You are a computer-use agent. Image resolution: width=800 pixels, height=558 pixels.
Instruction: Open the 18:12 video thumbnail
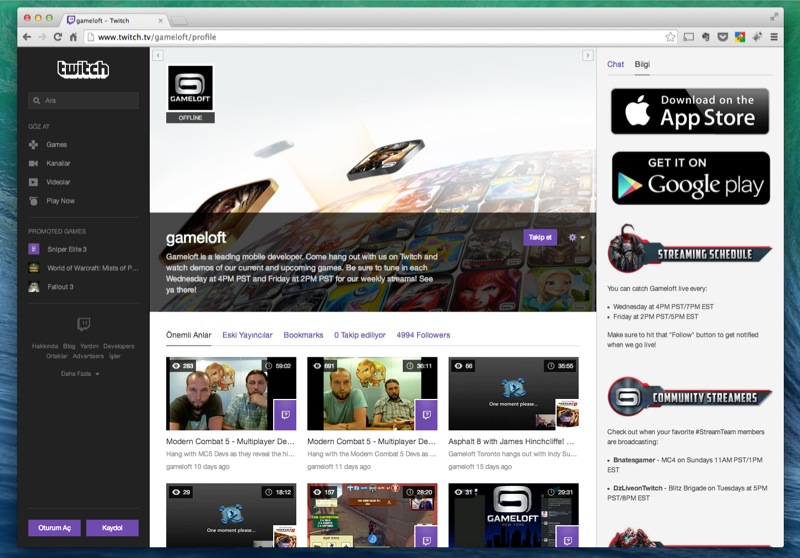click(x=231, y=515)
